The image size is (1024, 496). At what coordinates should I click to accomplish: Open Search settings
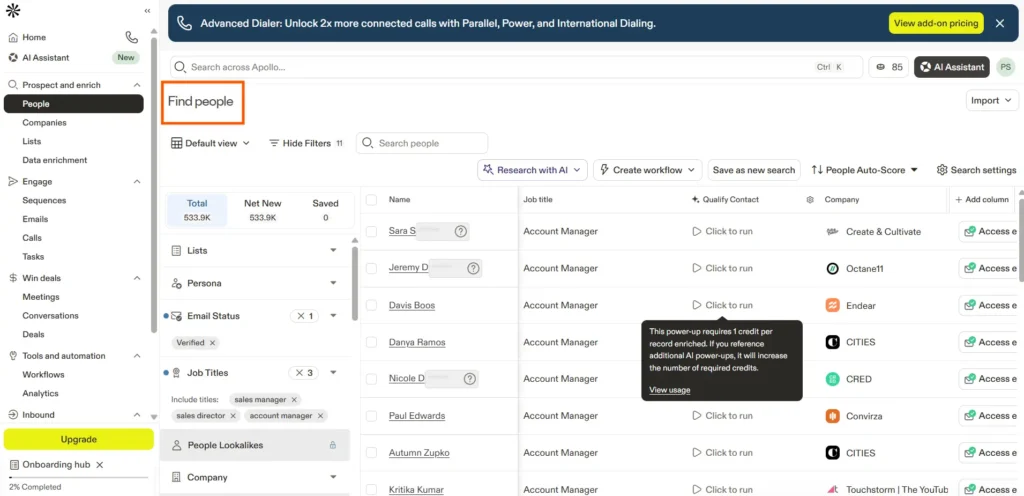click(x=976, y=170)
